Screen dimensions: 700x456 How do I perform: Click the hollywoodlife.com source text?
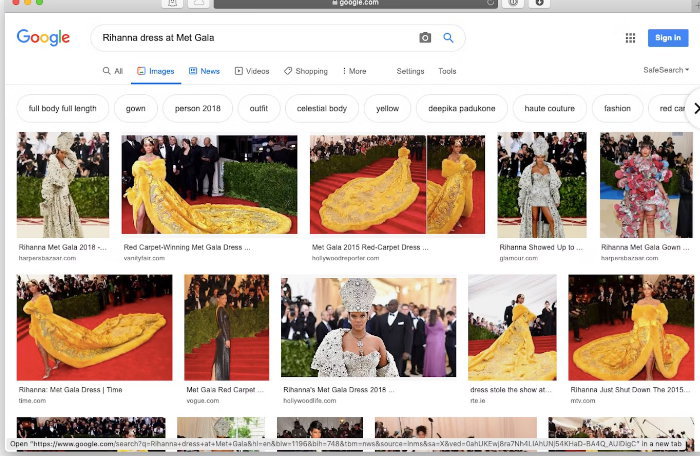point(310,401)
